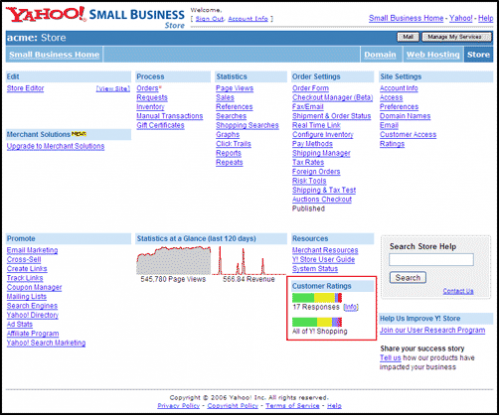Click the Search button in Store Help
The height and width of the screenshot is (417, 500).
pyautogui.click(x=408, y=278)
